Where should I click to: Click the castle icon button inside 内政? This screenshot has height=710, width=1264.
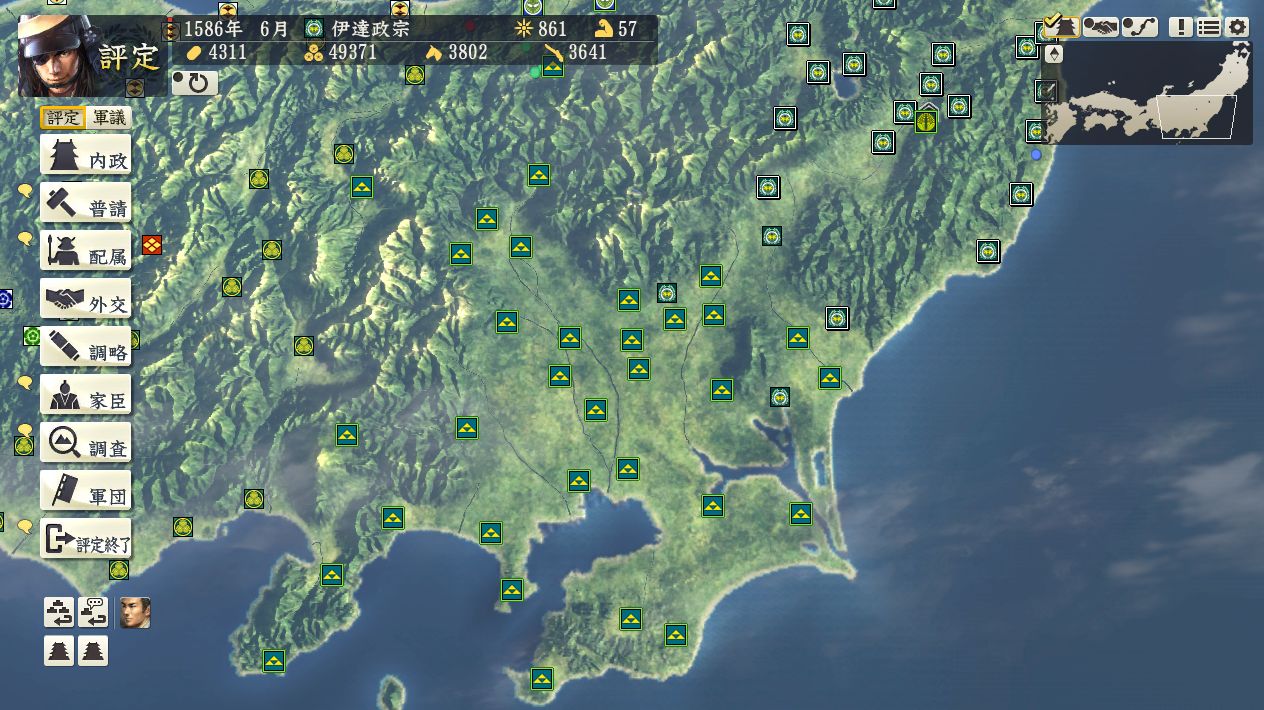(65, 156)
